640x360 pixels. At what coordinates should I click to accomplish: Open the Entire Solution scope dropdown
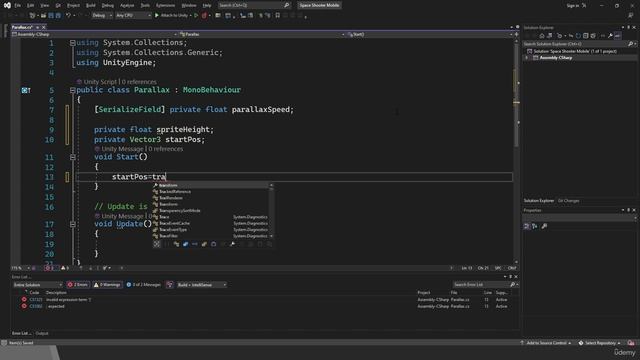point(37,285)
